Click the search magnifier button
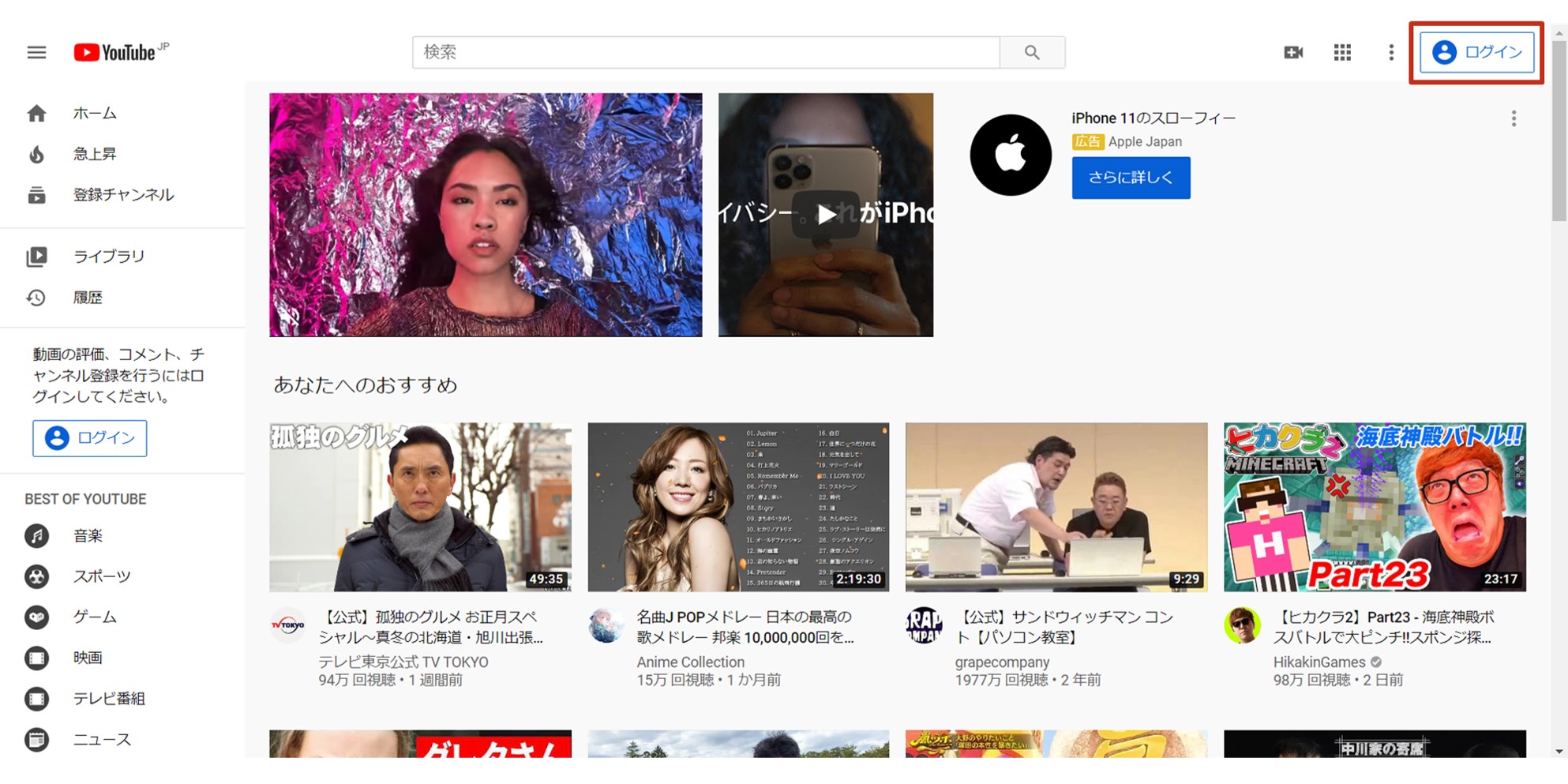This screenshot has width=1568, height=784. [x=1032, y=52]
